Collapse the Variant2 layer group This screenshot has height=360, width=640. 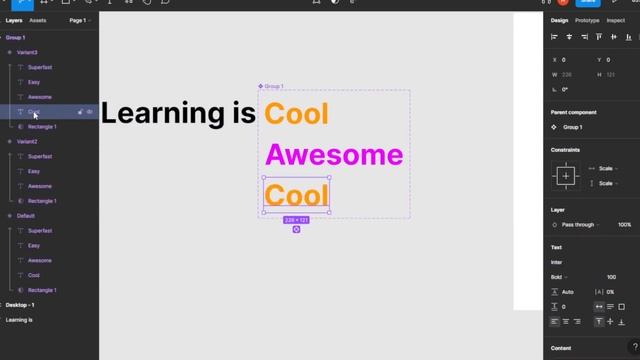(9, 142)
